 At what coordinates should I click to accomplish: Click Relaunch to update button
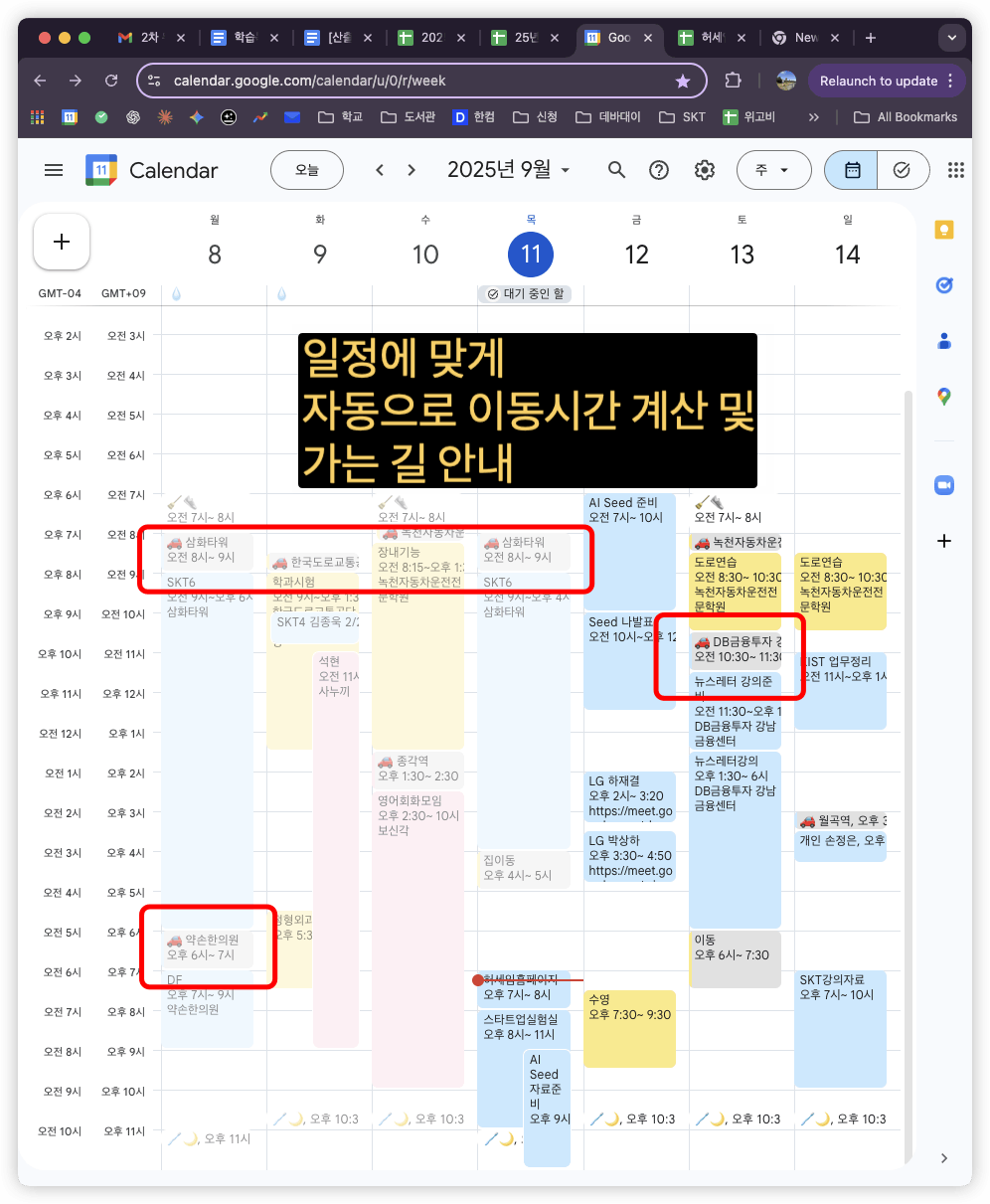coord(887,81)
